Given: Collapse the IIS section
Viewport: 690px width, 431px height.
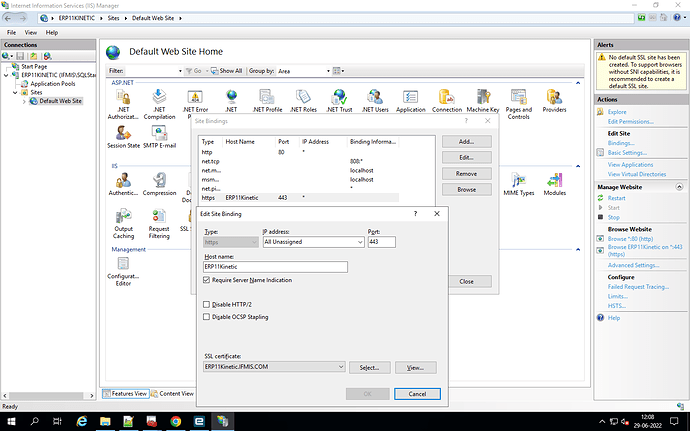Looking at the screenshot, I should tap(578, 166).
